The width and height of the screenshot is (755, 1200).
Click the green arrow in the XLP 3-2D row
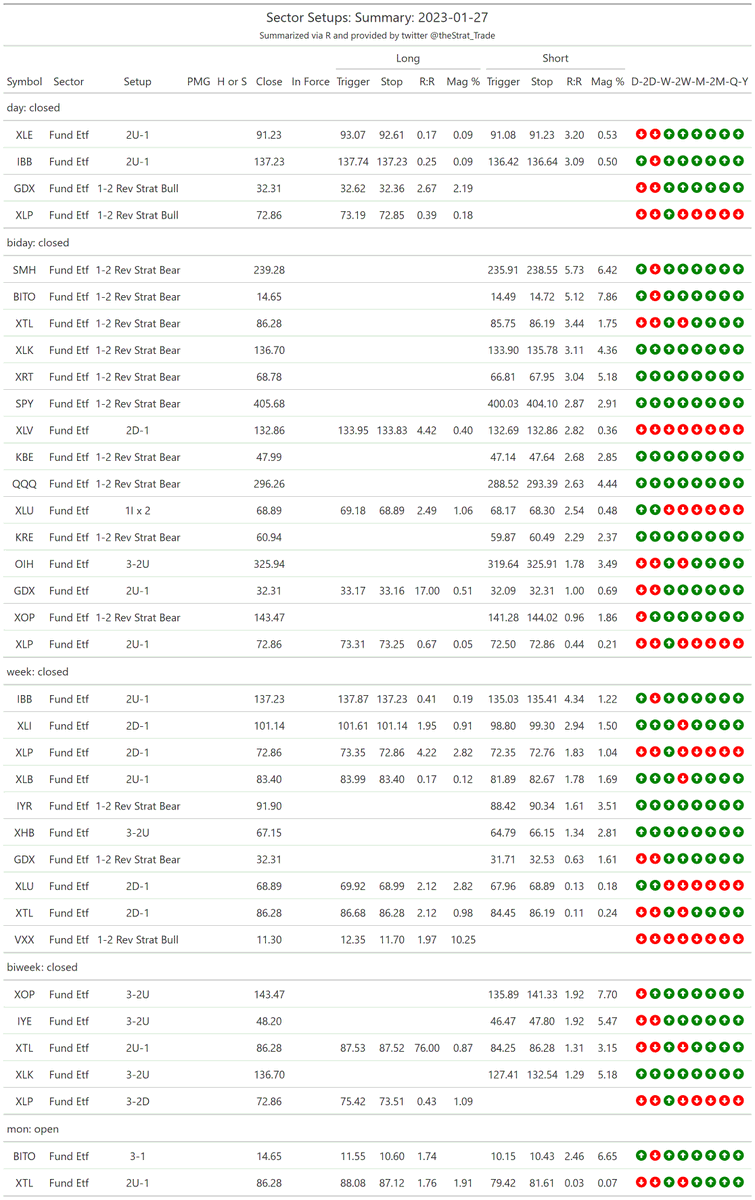(x=669, y=1101)
